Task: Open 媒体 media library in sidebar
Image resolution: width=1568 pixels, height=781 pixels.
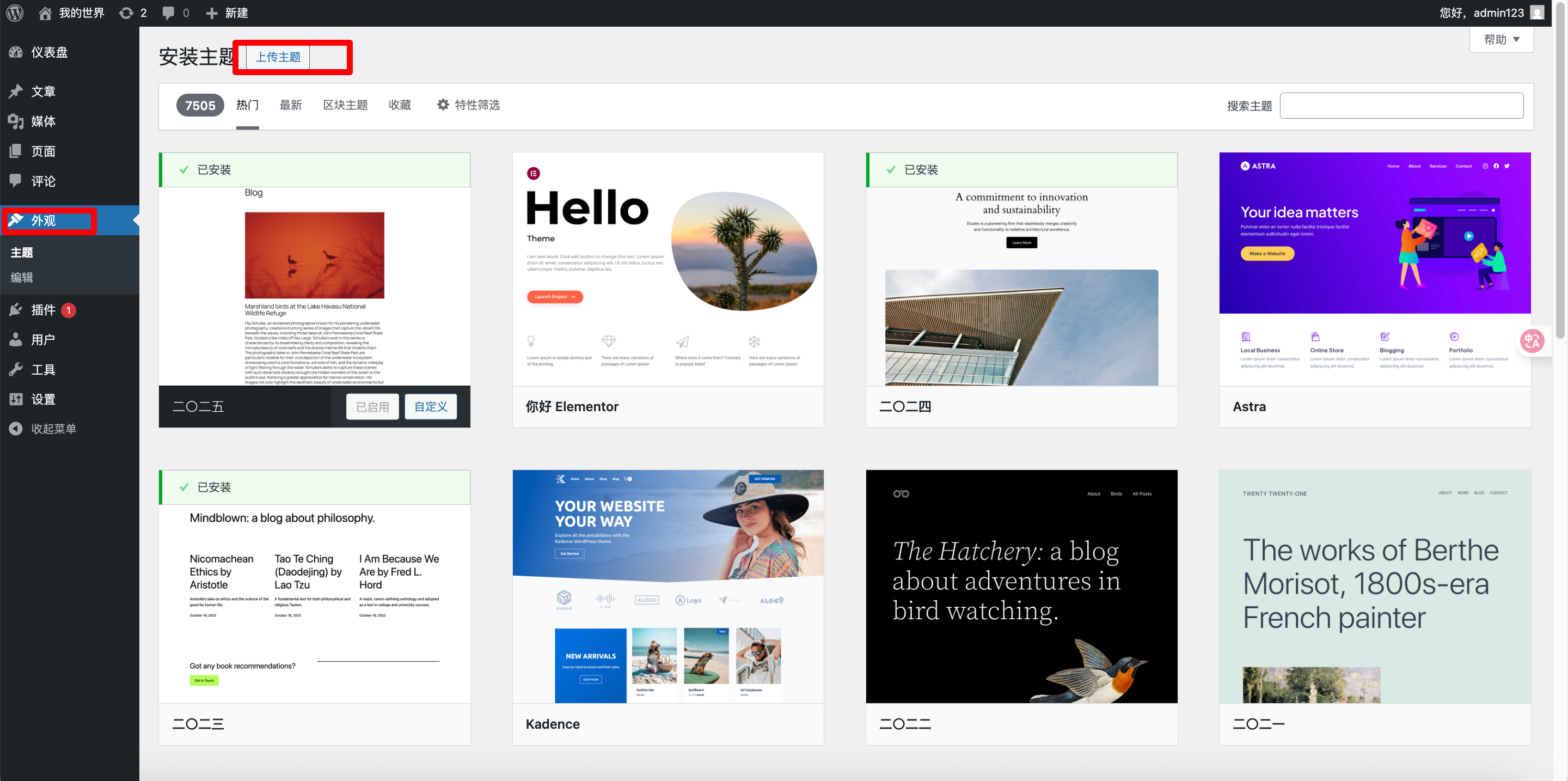Action: tap(42, 121)
